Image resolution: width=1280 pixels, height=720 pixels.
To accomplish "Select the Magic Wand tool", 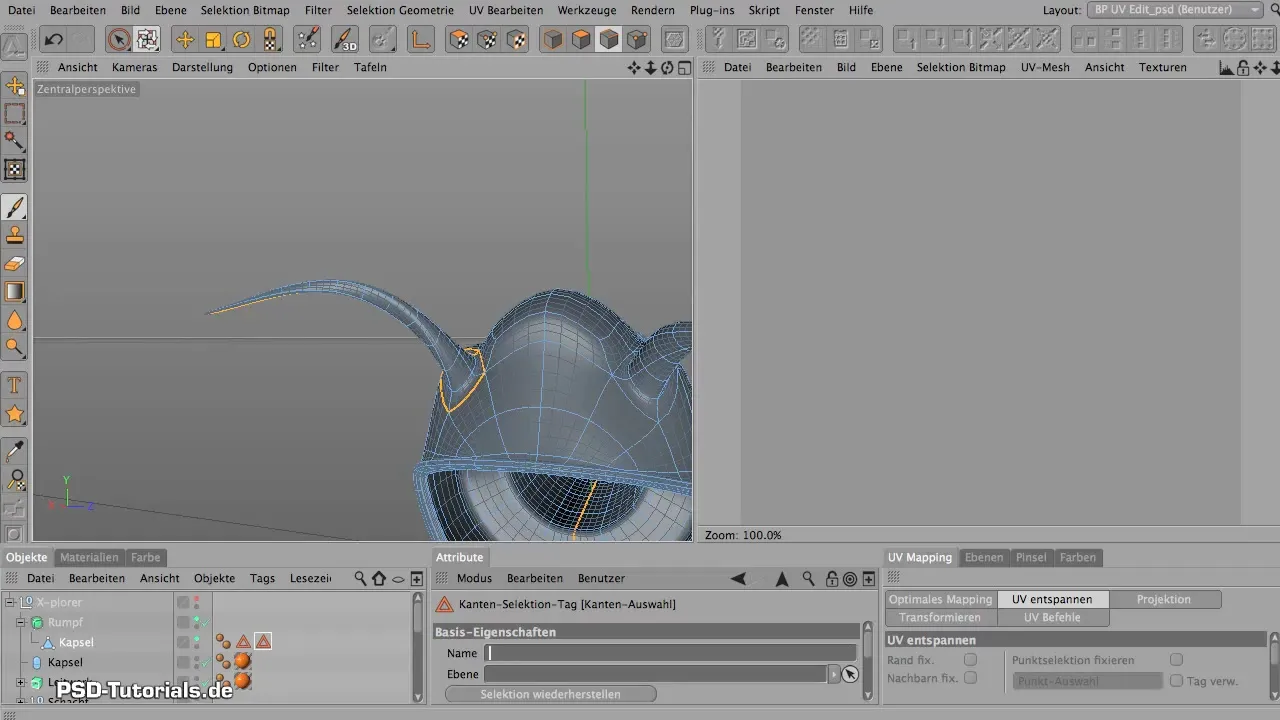I will point(15,142).
